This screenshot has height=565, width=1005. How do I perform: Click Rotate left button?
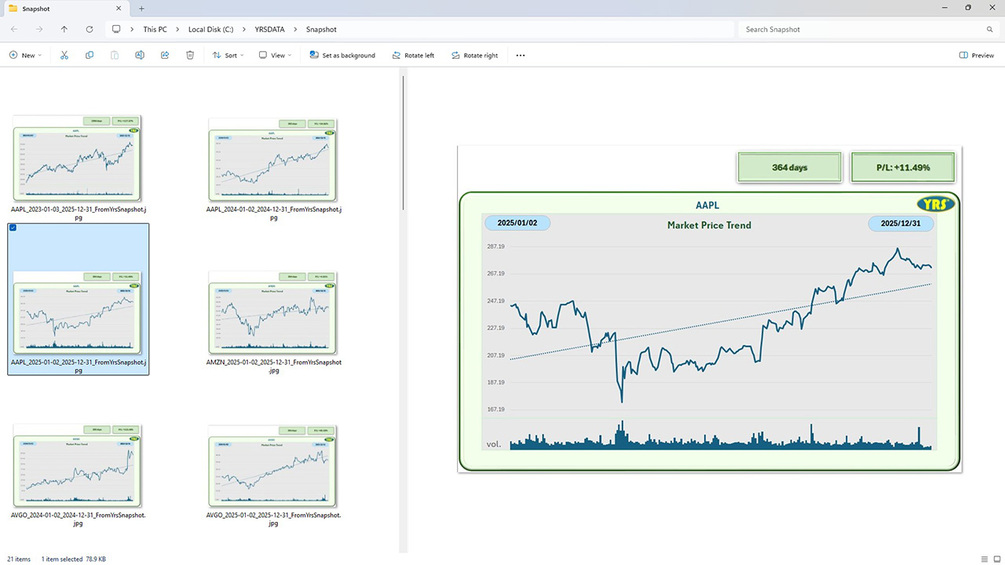pos(413,55)
